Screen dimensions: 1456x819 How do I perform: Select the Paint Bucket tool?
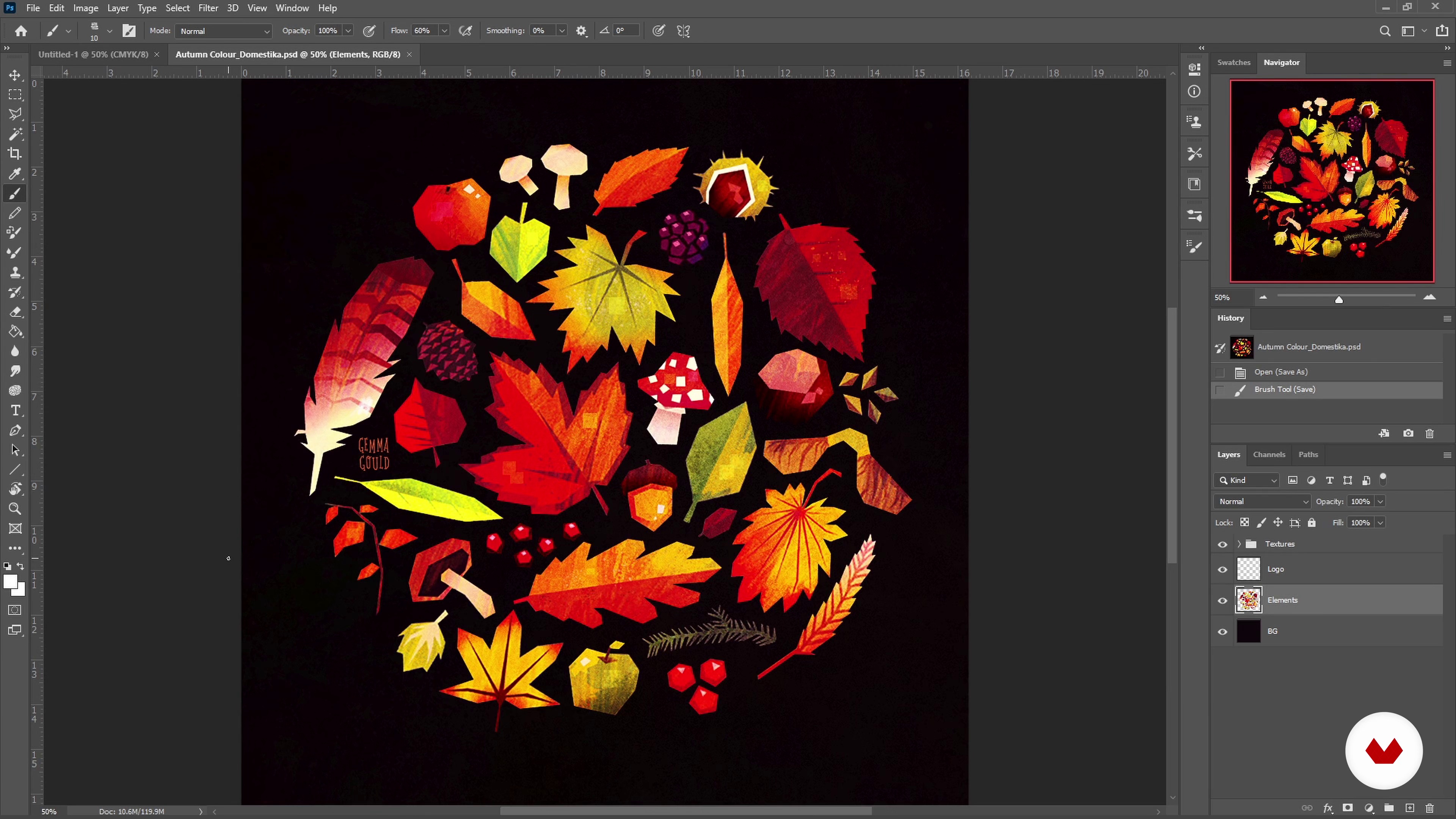pos(15,332)
